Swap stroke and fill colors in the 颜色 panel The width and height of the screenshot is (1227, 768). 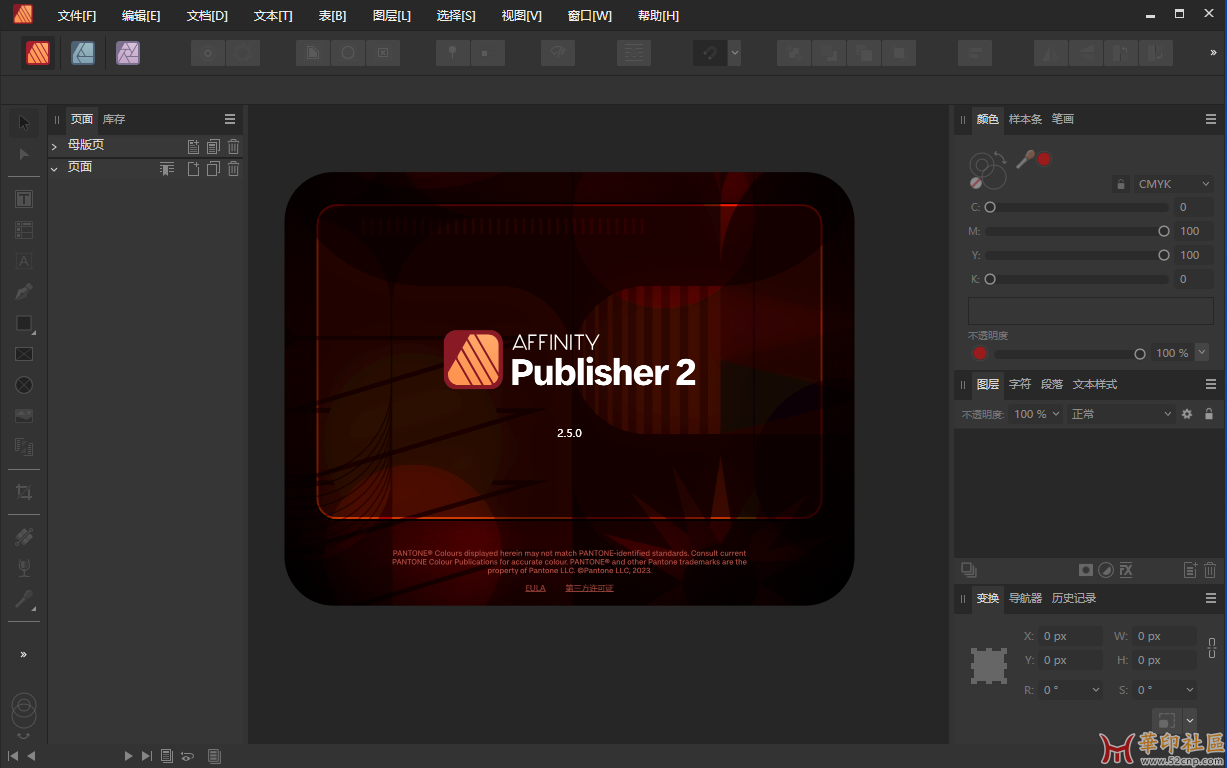coord(1000,158)
